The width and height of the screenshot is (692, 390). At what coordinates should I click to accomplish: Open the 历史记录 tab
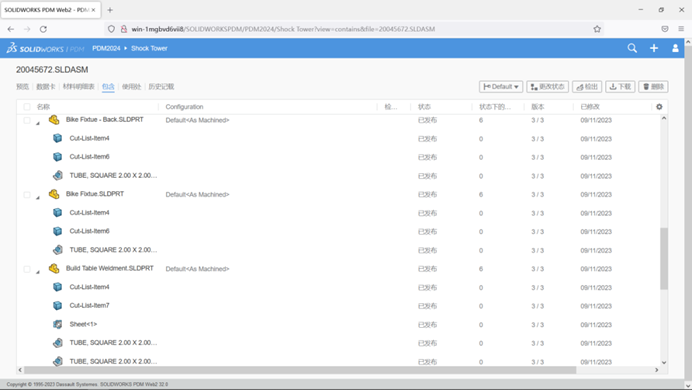click(161, 86)
